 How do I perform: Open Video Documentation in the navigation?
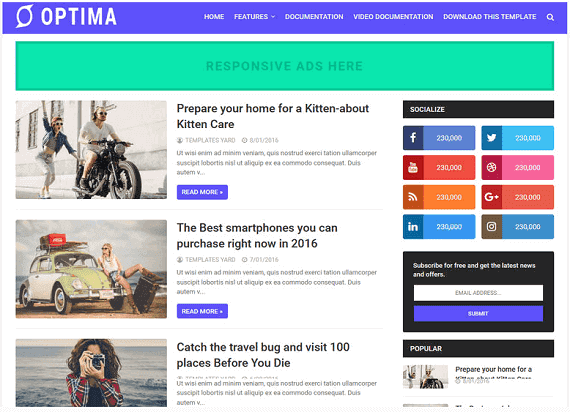tap(393, 17)
